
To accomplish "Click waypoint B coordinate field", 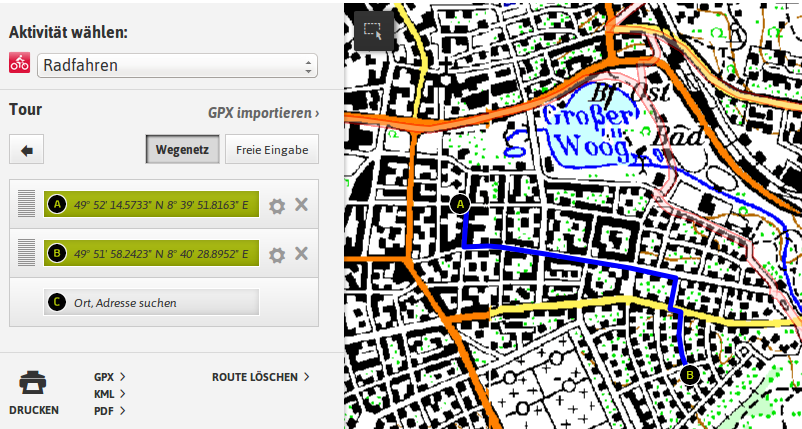I will point(151,253).
